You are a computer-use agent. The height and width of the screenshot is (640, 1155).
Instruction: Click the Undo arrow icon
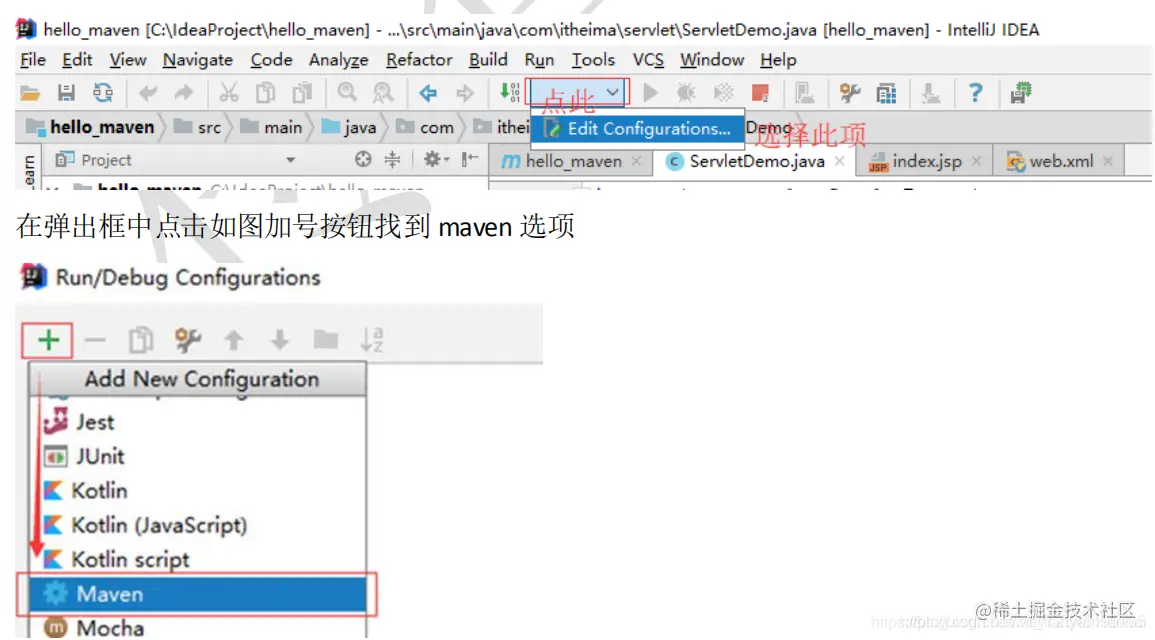(148, 93)
